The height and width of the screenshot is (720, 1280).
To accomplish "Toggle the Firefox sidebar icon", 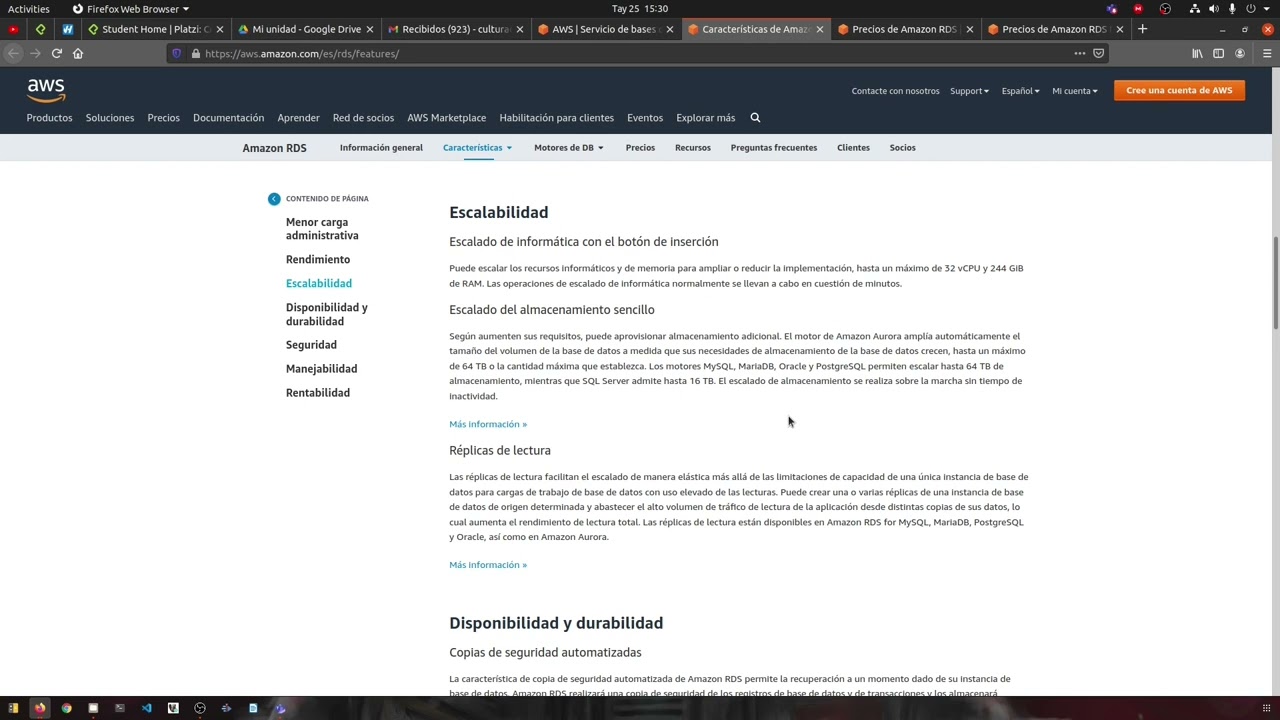I will pos(1218,53).
